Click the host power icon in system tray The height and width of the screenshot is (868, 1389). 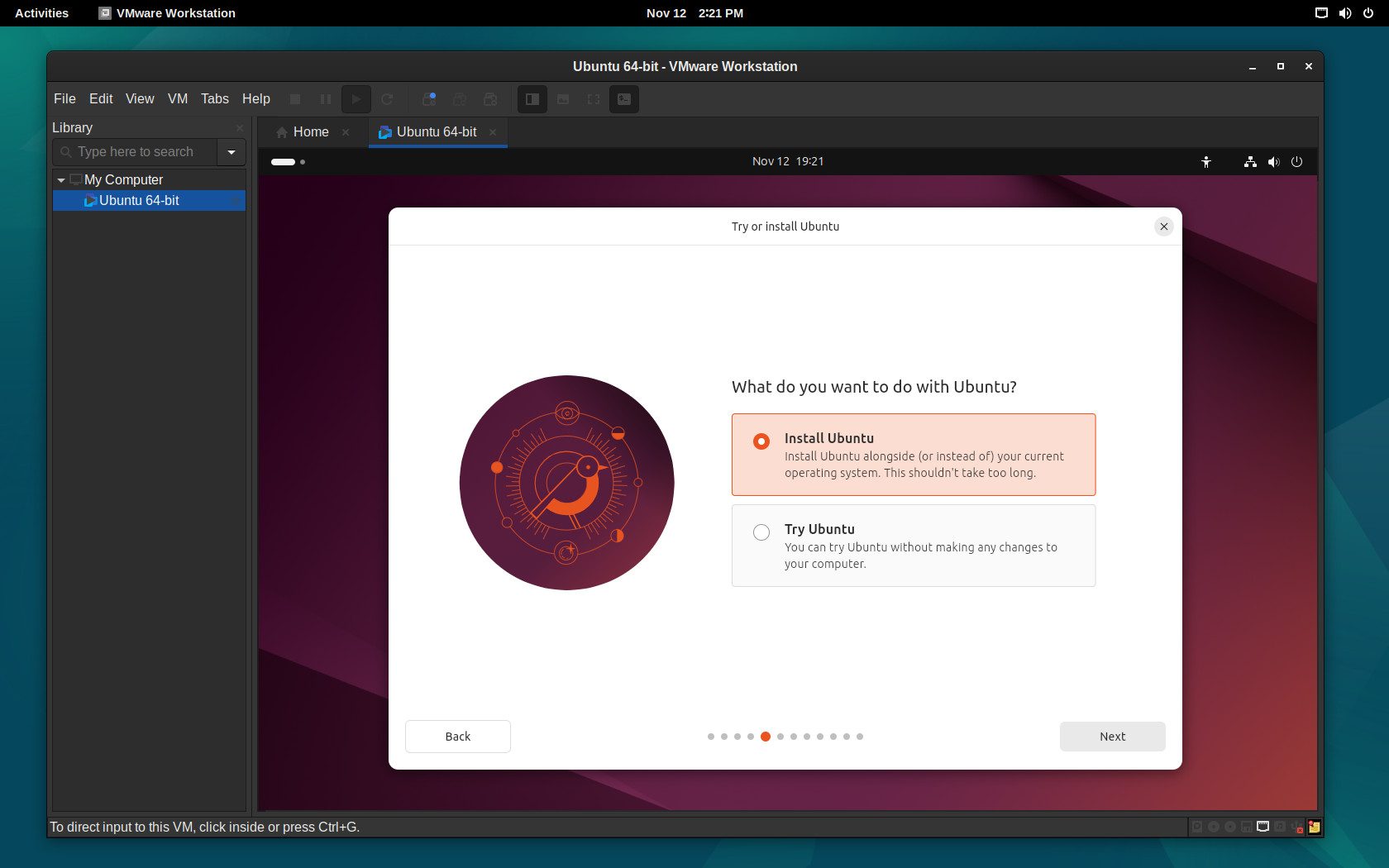pyautogui.click(x=1368, y=13)
